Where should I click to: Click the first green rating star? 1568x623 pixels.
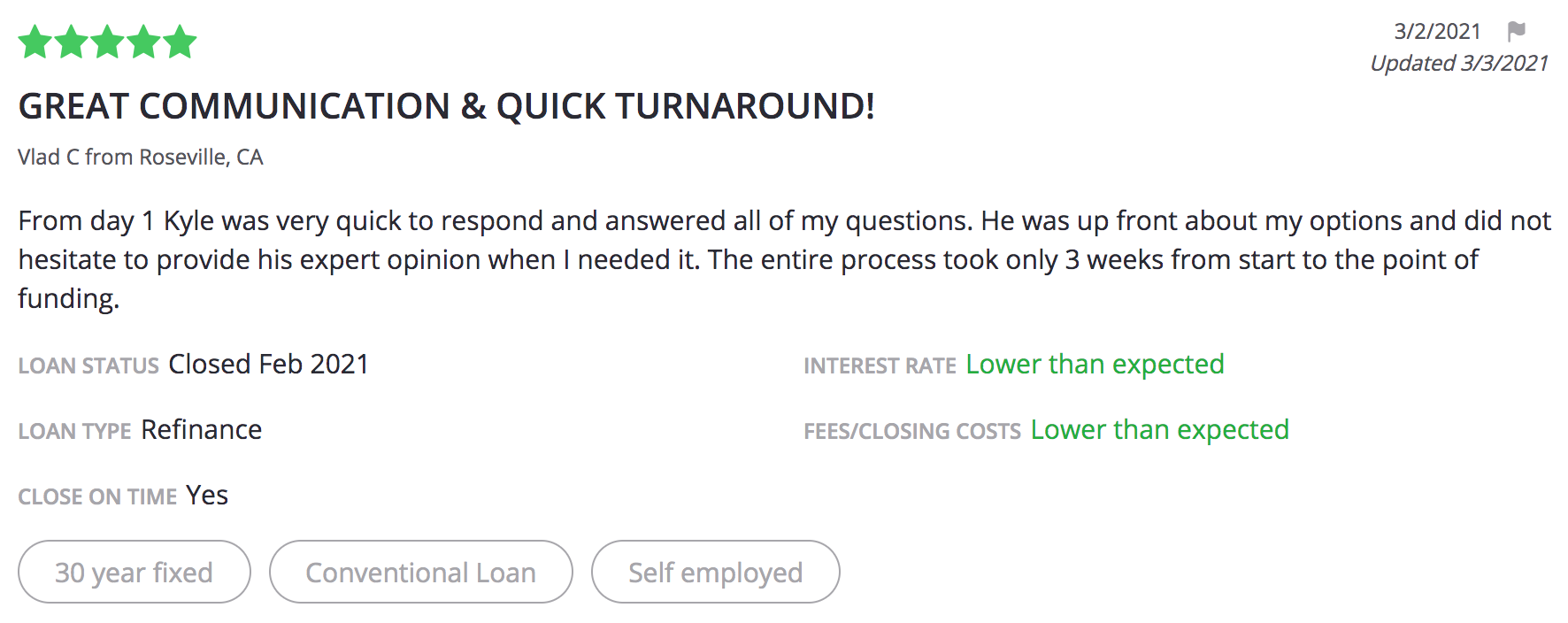click(35, 42)
